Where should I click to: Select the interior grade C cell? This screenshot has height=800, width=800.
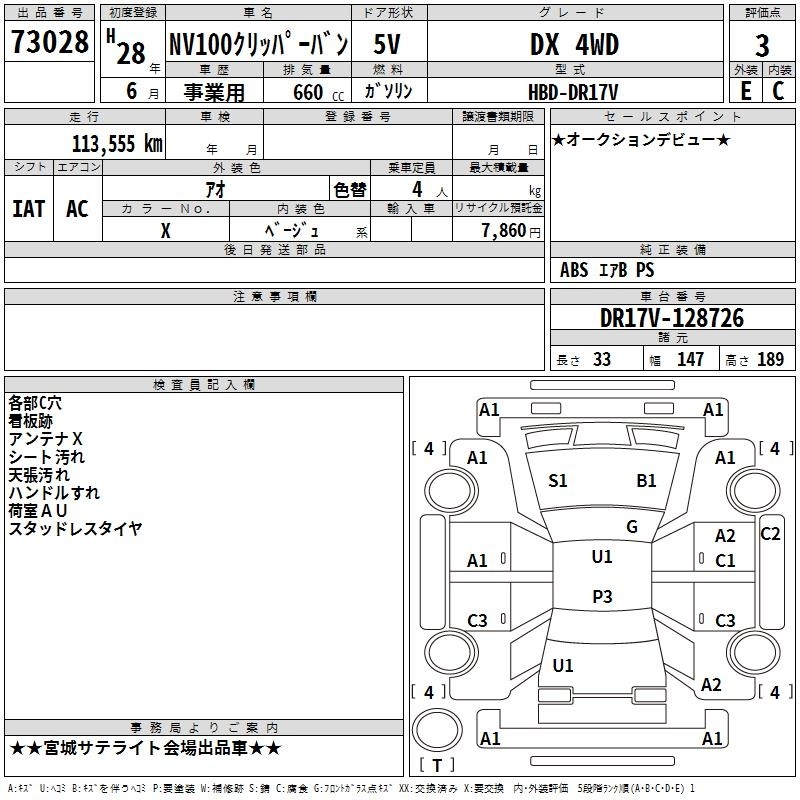pyautogui.click(x=779, y=90)
